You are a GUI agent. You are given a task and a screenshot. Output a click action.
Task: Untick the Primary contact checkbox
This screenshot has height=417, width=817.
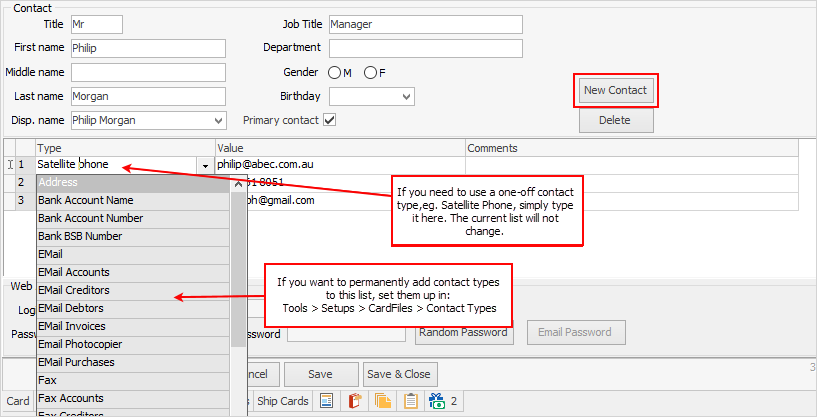[329, 120]
